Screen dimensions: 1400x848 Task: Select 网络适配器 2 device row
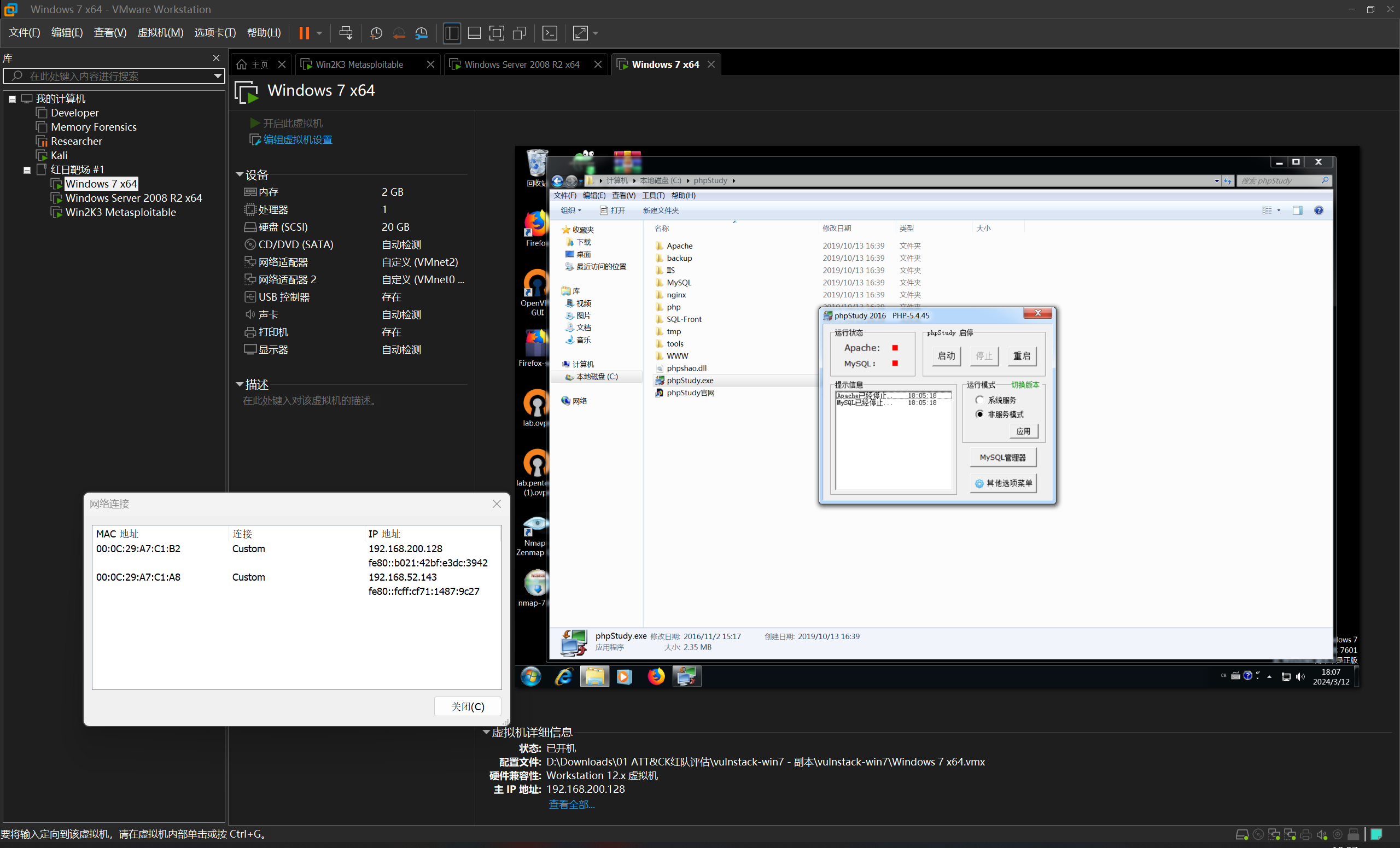coord(355,279)
